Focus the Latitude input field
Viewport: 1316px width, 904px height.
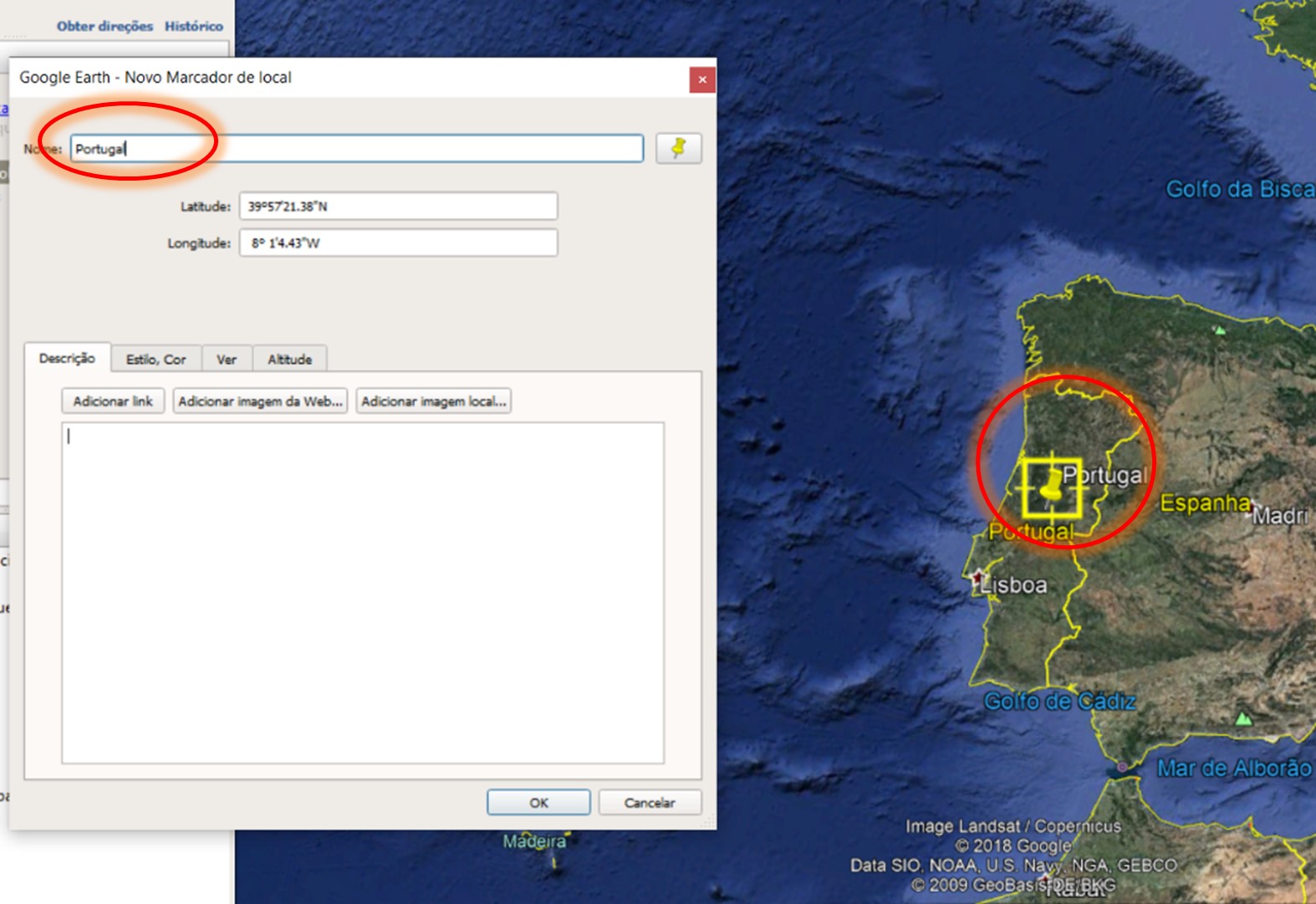pyautogui.click(x=398, y=207)
